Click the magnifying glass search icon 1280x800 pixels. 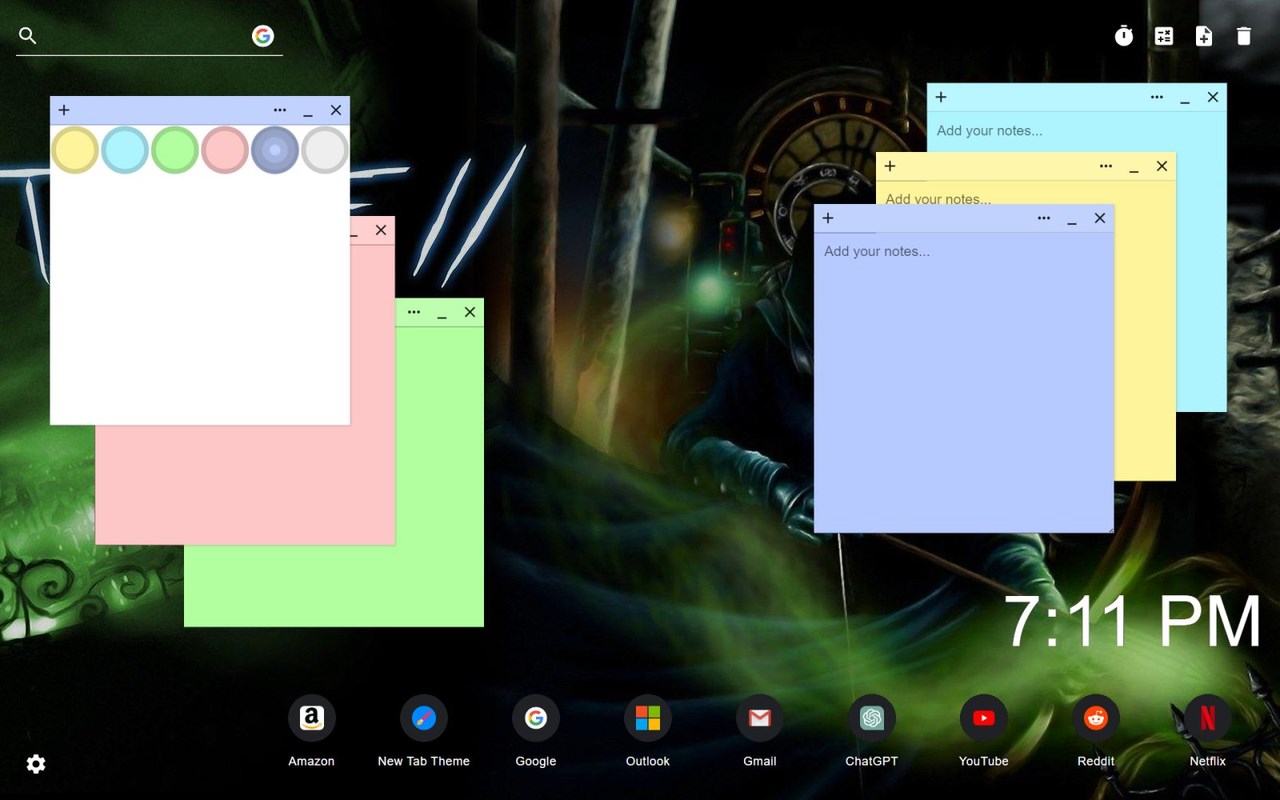click(x=28, y=36)
